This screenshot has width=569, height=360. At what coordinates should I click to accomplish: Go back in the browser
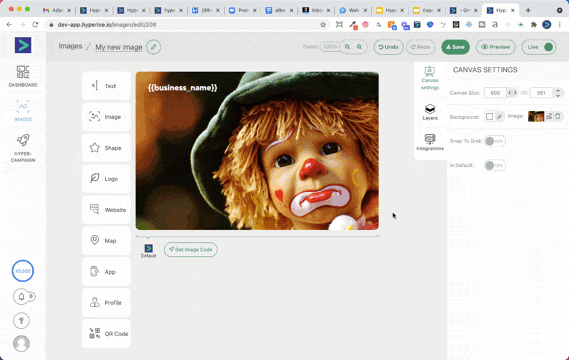(x=9, y=24)
